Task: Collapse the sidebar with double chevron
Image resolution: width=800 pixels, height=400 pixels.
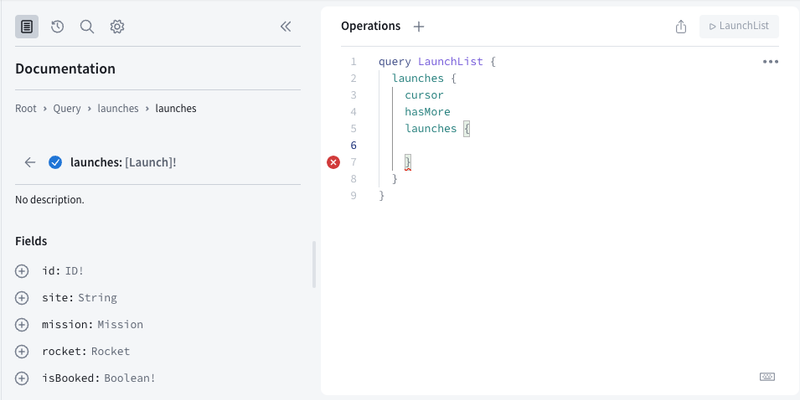Action: pyautogui.click(x=286, y=27)
